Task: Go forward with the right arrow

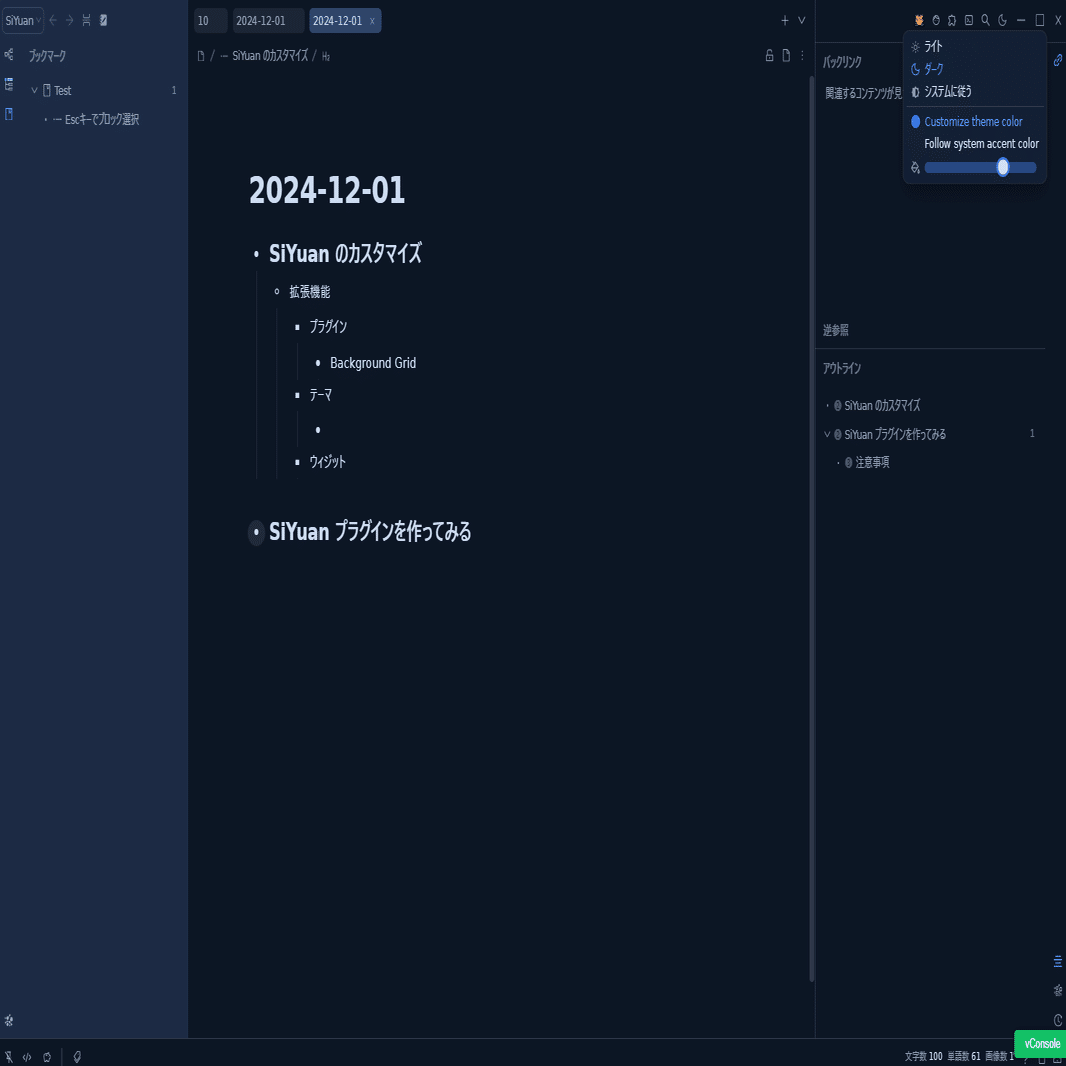Action: coord(69,20)
